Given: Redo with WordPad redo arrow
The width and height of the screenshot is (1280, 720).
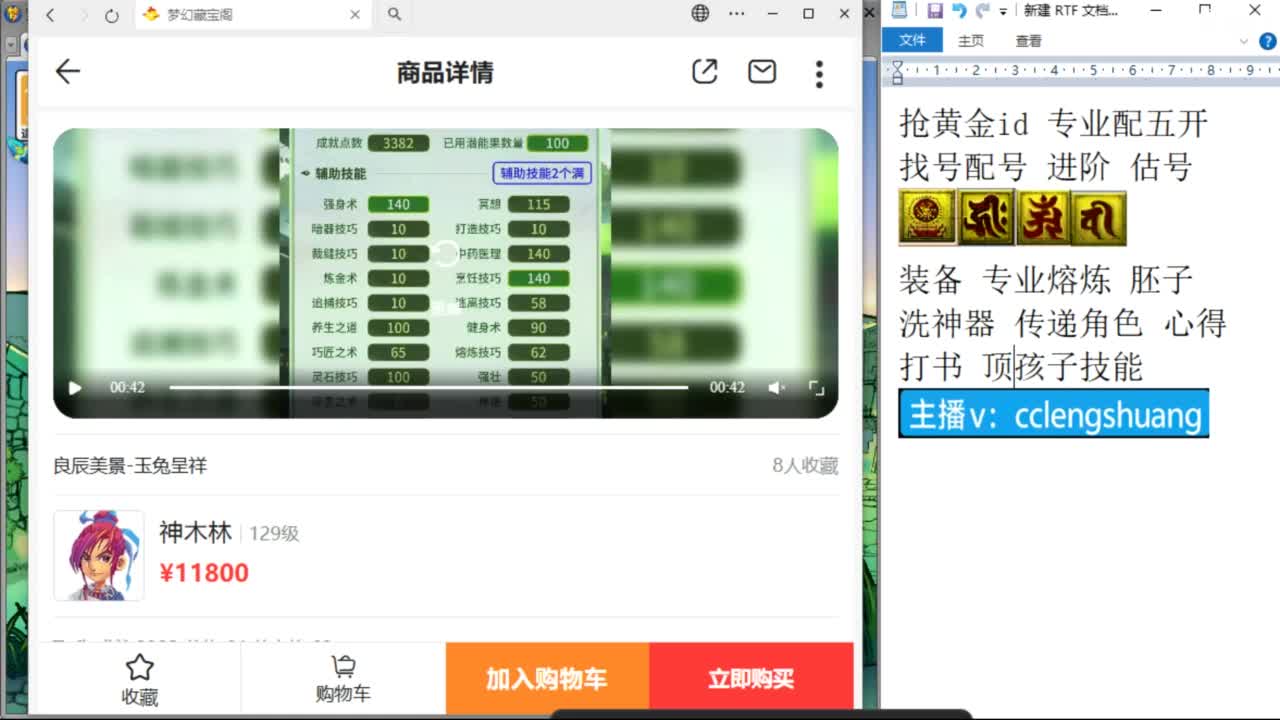Looking at the screenshot, I should (982, 10).
